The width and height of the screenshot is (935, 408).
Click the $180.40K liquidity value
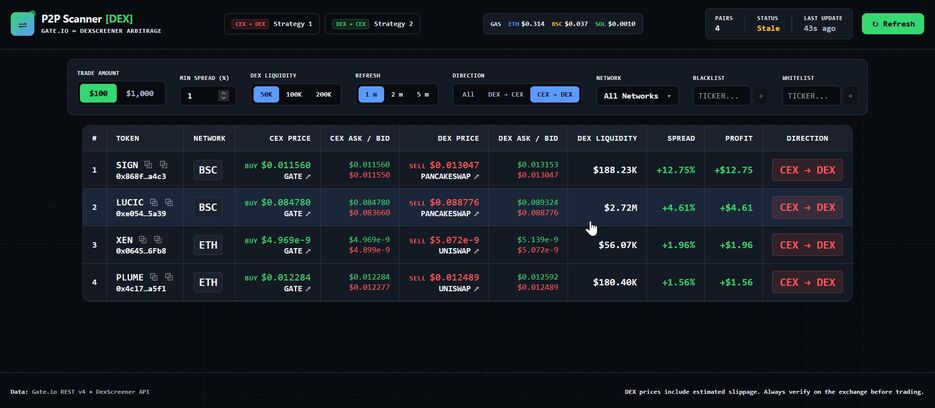pyautogui.click(x=615, y=282)
